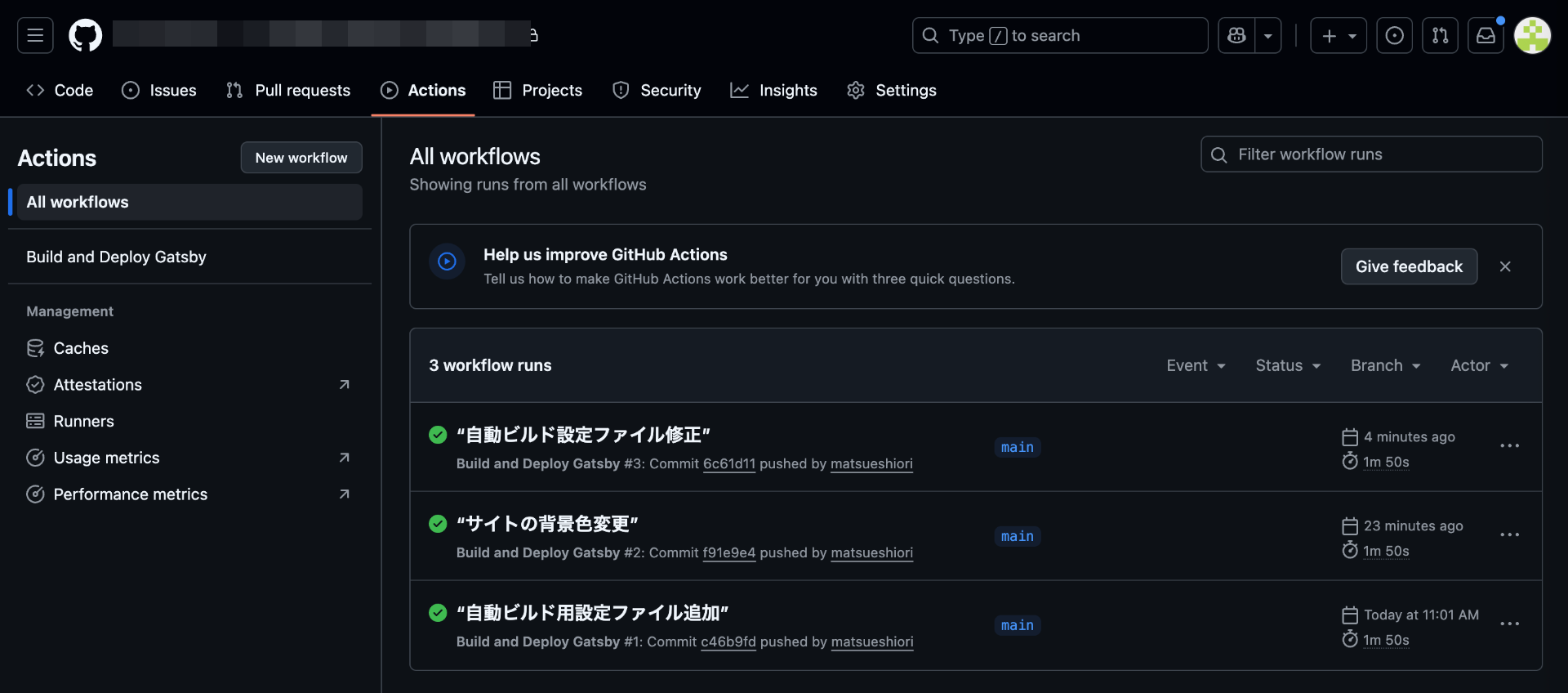Switch to the Insights tab
The image size is (1568, 693).
coord(773,90)
